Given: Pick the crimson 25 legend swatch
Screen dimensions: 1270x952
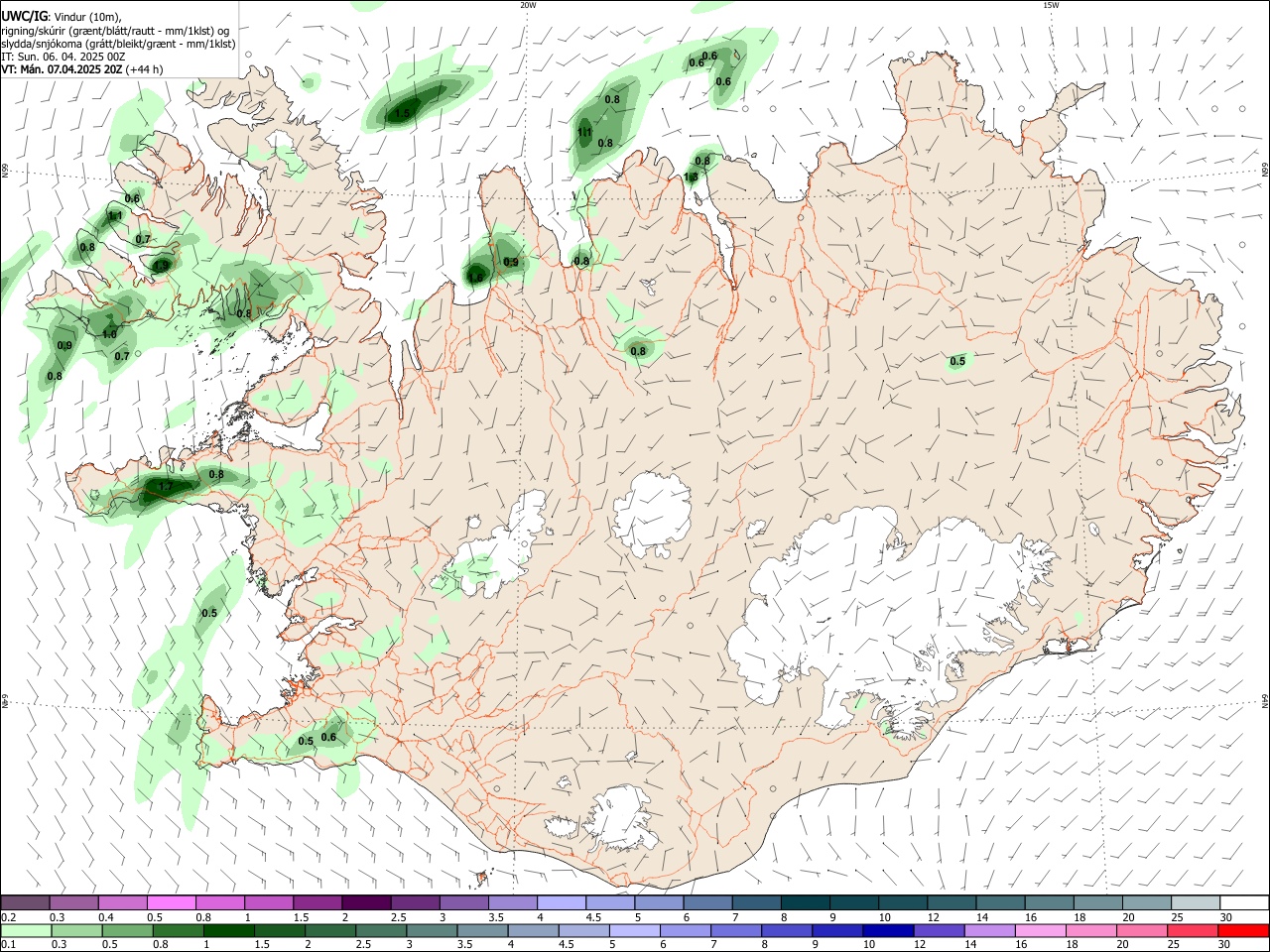Looking at the screenshot, I should pyautogui.click(x=1191, y=930).
